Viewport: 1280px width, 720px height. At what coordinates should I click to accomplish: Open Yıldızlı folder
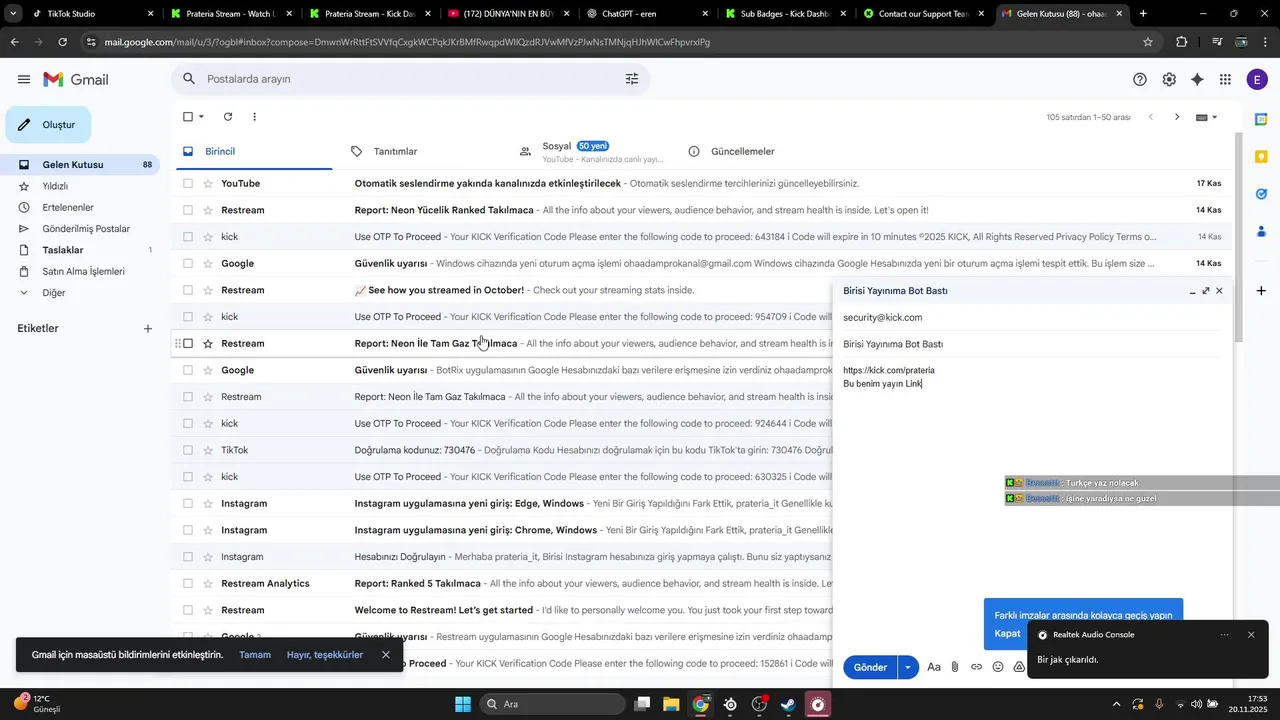pyautogui.click(x=80, y=186)
